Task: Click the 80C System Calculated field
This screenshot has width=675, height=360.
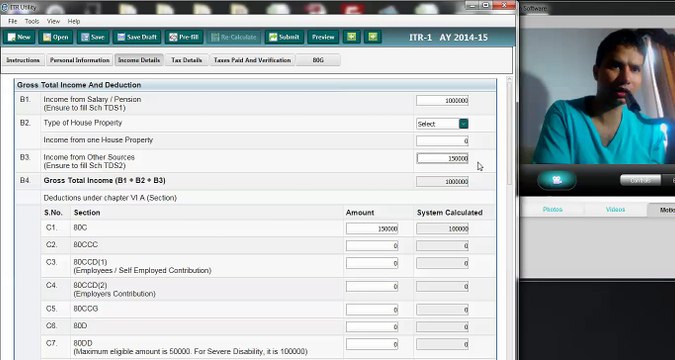Action: [x=442, y=229]
